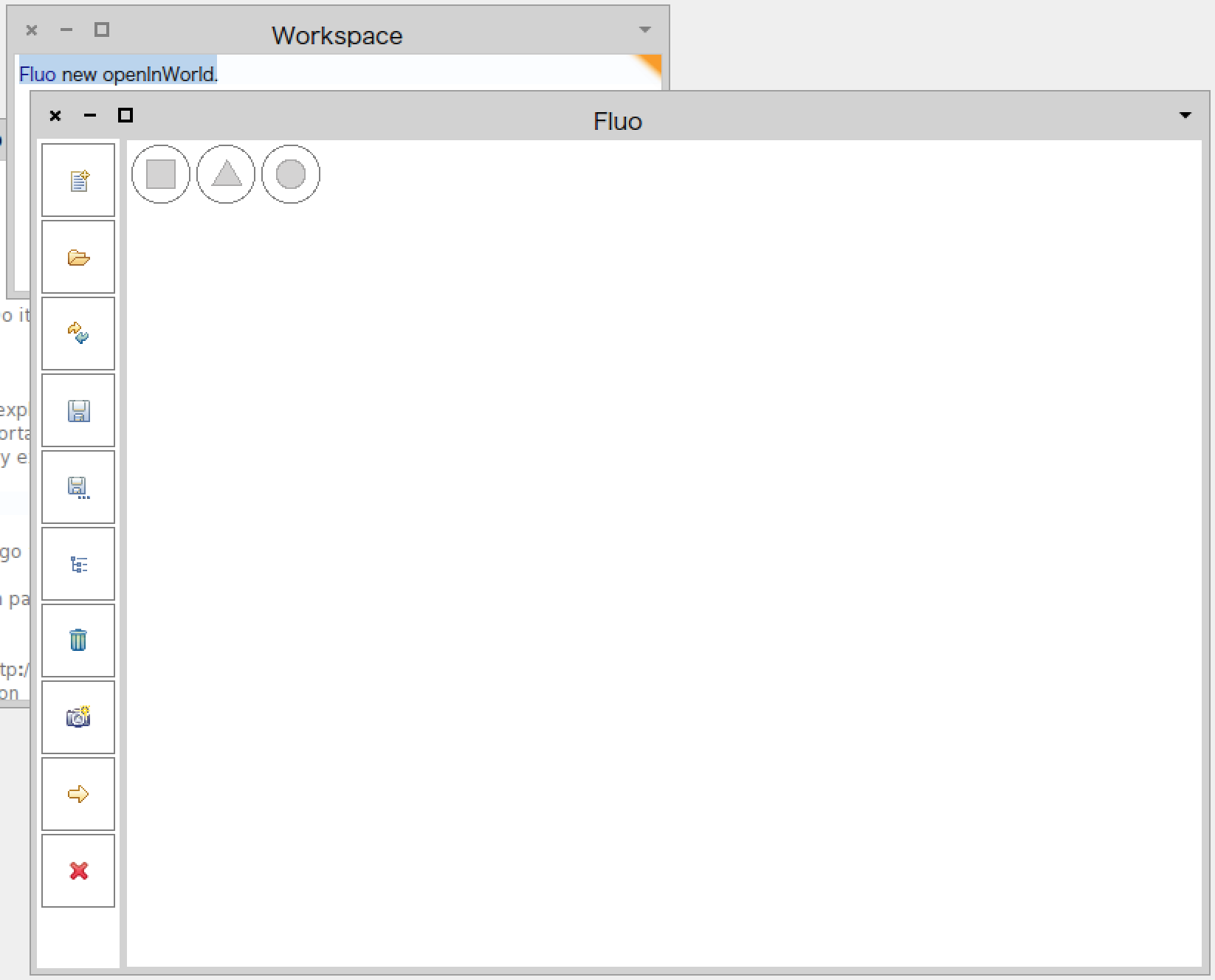Click the orange corner marker in Workspace
The height and width of the screenshot is (980, 1215).
[650, 65]
